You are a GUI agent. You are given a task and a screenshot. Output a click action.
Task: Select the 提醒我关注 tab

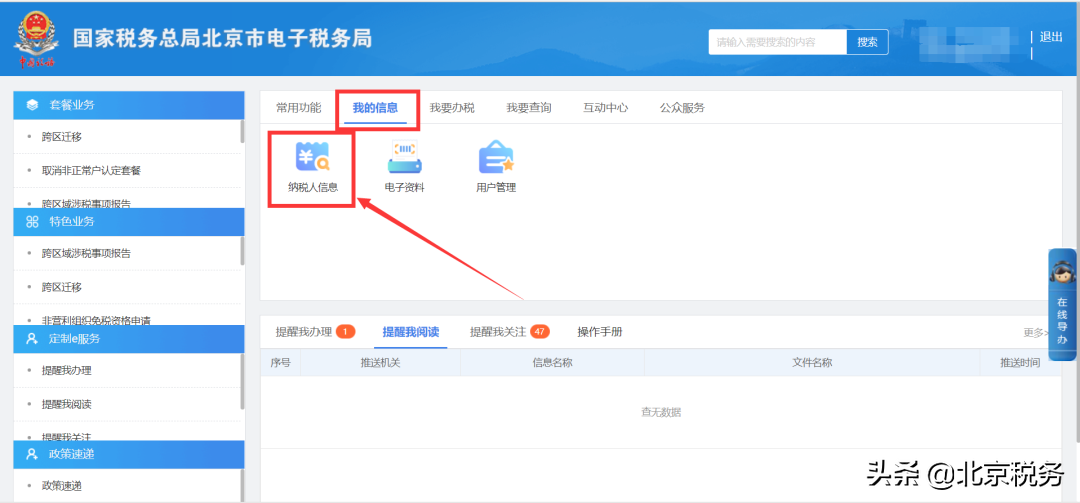pos(498,332)
